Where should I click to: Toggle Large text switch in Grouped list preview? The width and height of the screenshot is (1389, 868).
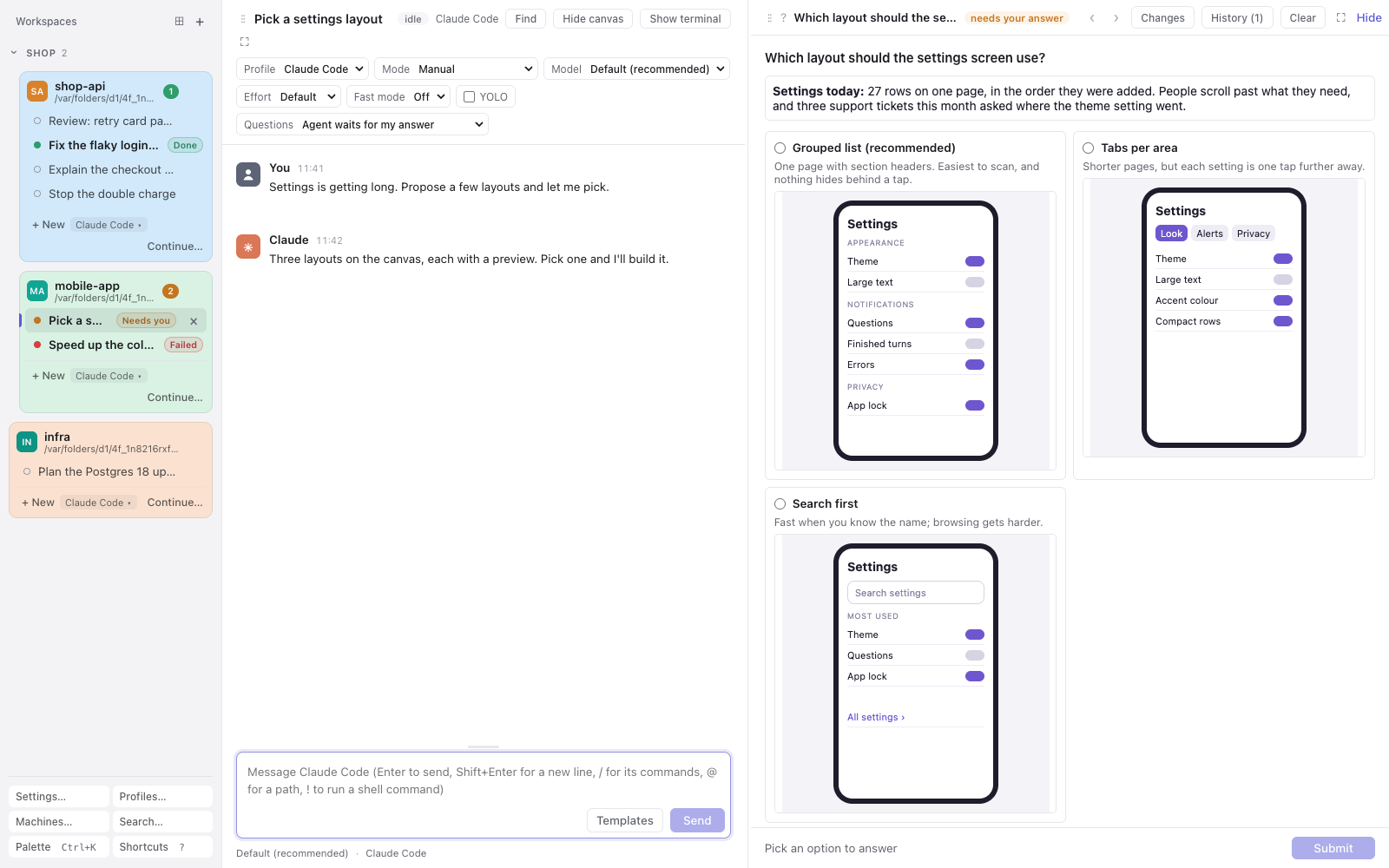(x=975, y=282)
